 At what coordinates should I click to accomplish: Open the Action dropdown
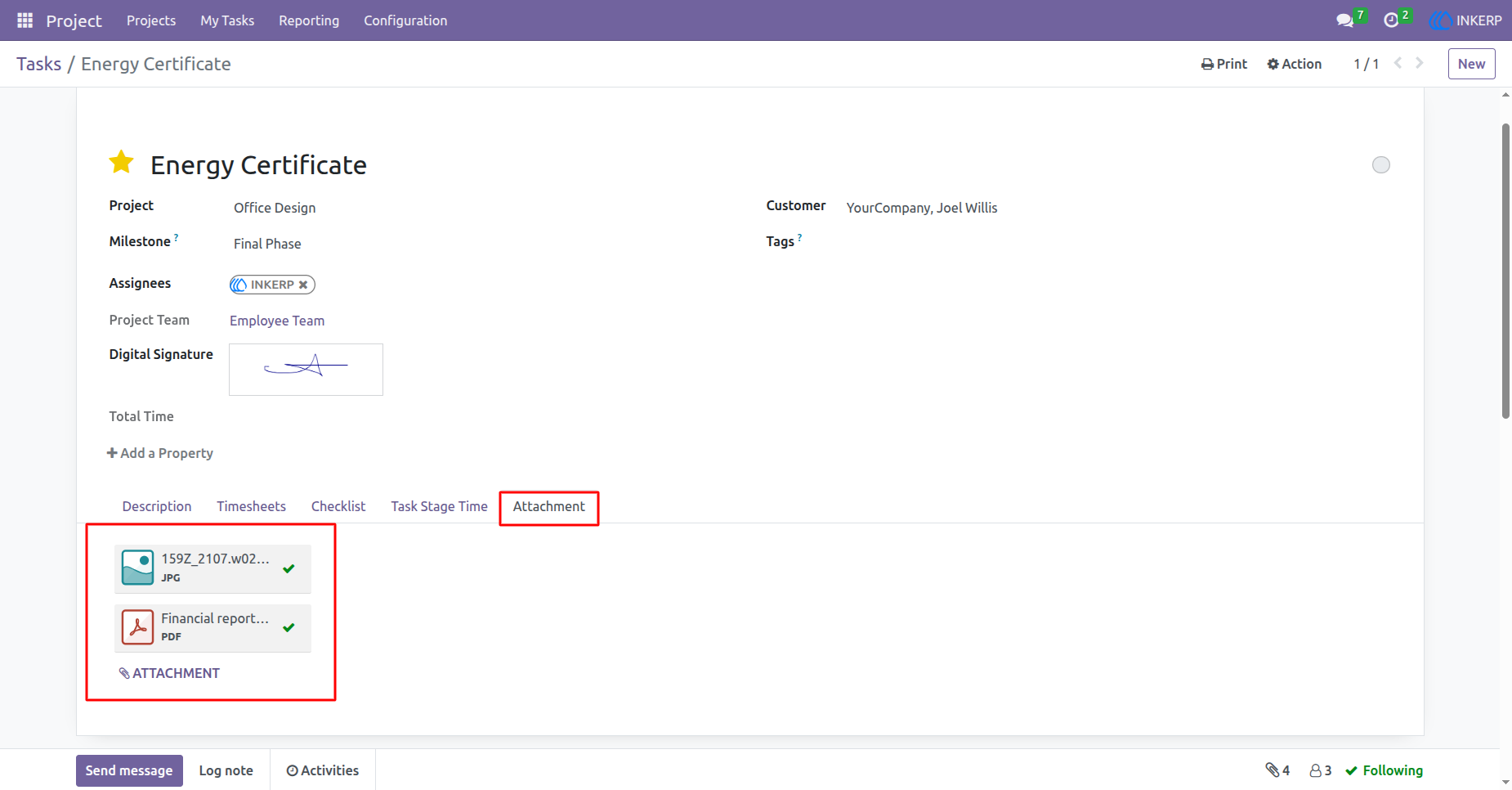click(x=1295, y=64)
